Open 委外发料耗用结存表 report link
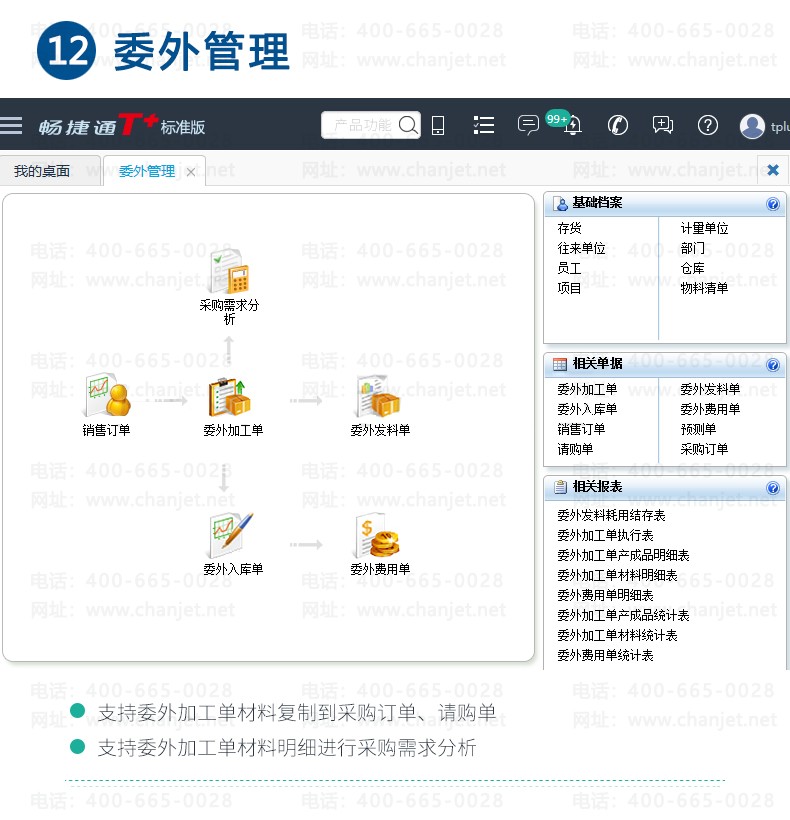Image resolution: width=790 pixels, height=820 pixels. [x=611, y=516]
